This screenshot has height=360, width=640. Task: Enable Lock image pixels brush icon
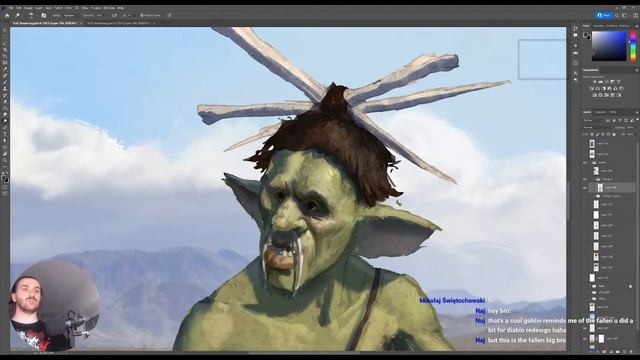click(598, 134)
